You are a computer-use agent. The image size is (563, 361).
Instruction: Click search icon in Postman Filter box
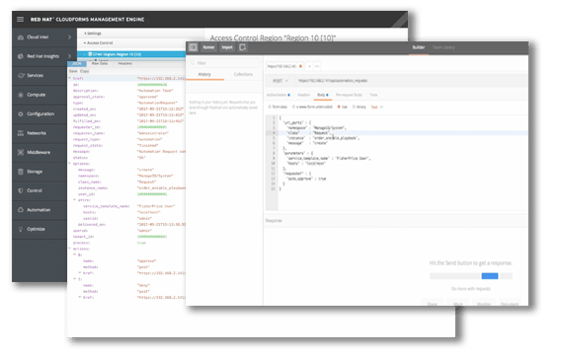pyautogui.click(x=193, y=63)
